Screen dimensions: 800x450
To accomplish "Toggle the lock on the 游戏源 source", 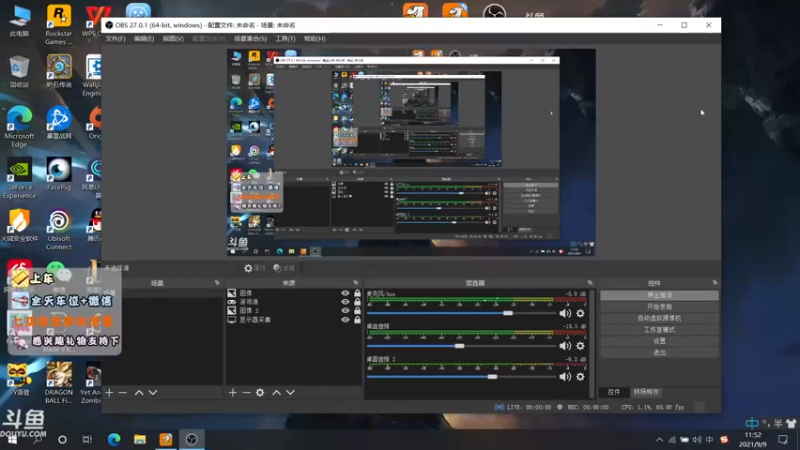I will [x=357, y=302].
